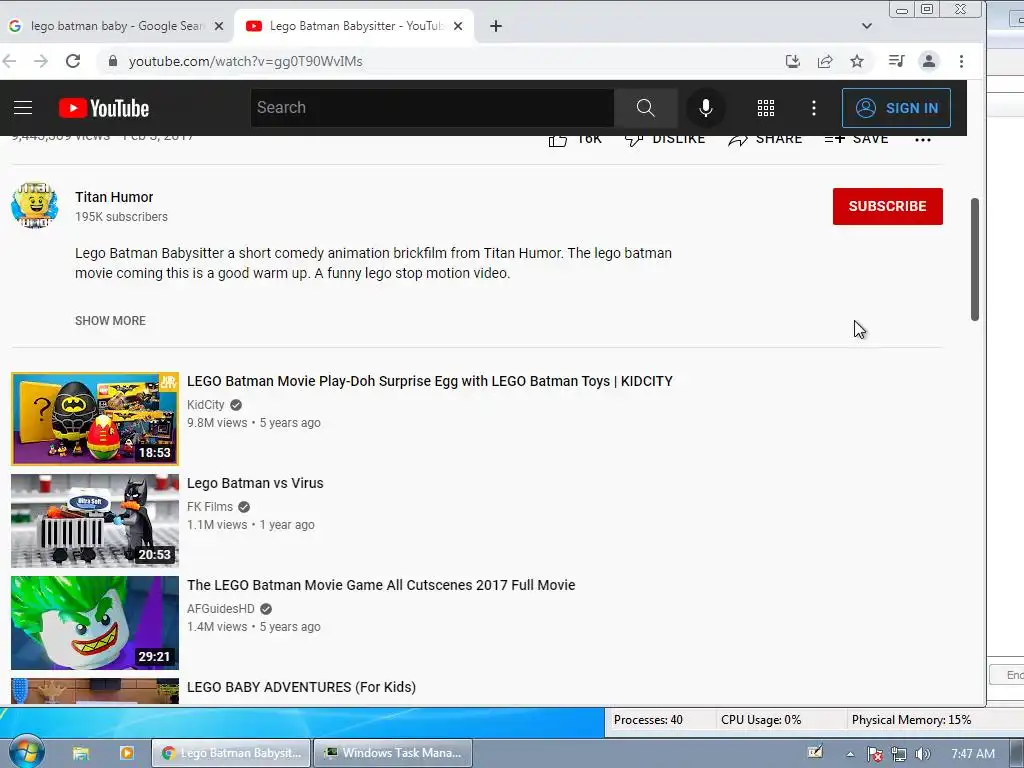Go forward in browser history
Viewport: 1024px width, 768px height.
(x=40, y=61)
